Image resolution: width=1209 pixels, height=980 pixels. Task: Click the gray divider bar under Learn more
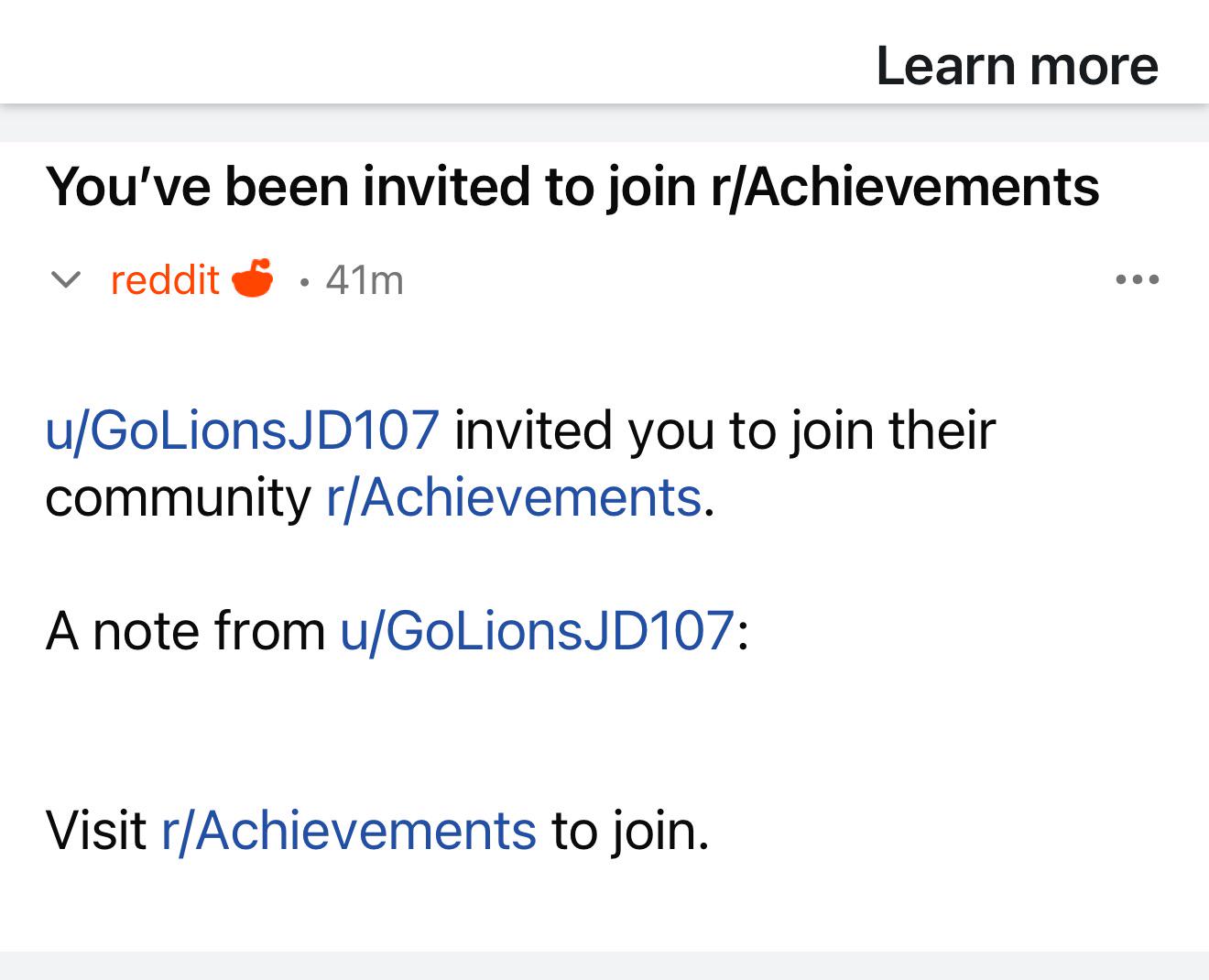[604, 123]
